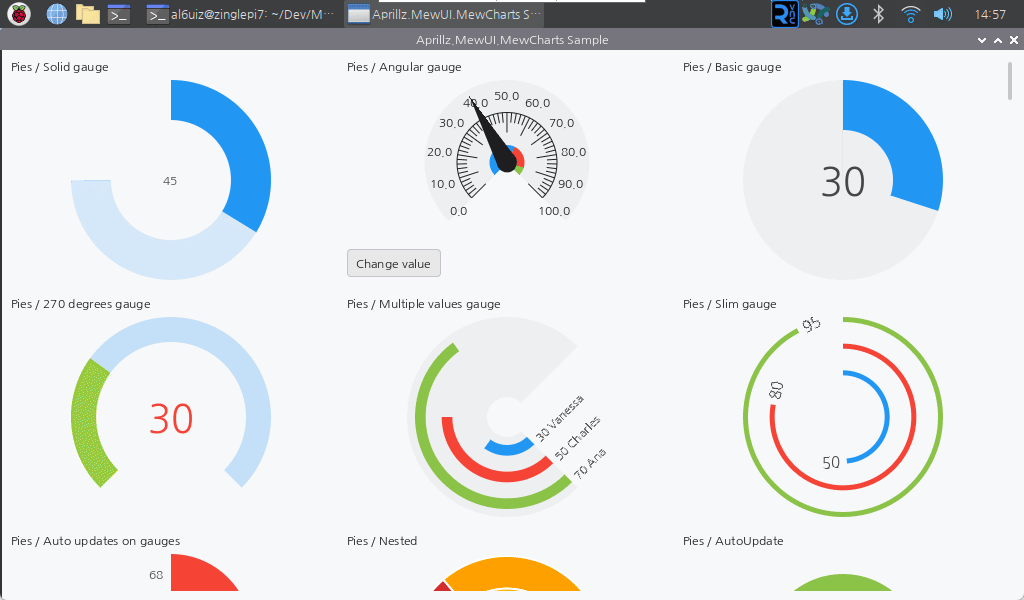Open the volume speaker tray control
This screenshot has width=1024, height=600.
pyautogui.click(x=942, y=14)
